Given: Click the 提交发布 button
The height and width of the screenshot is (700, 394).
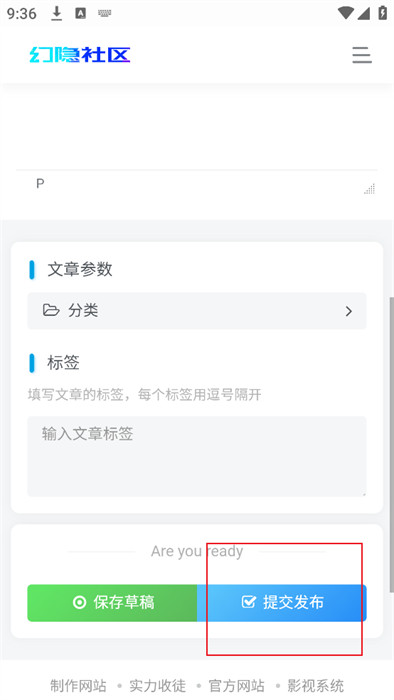Looking at the screenshot, I should pos(282,603).
